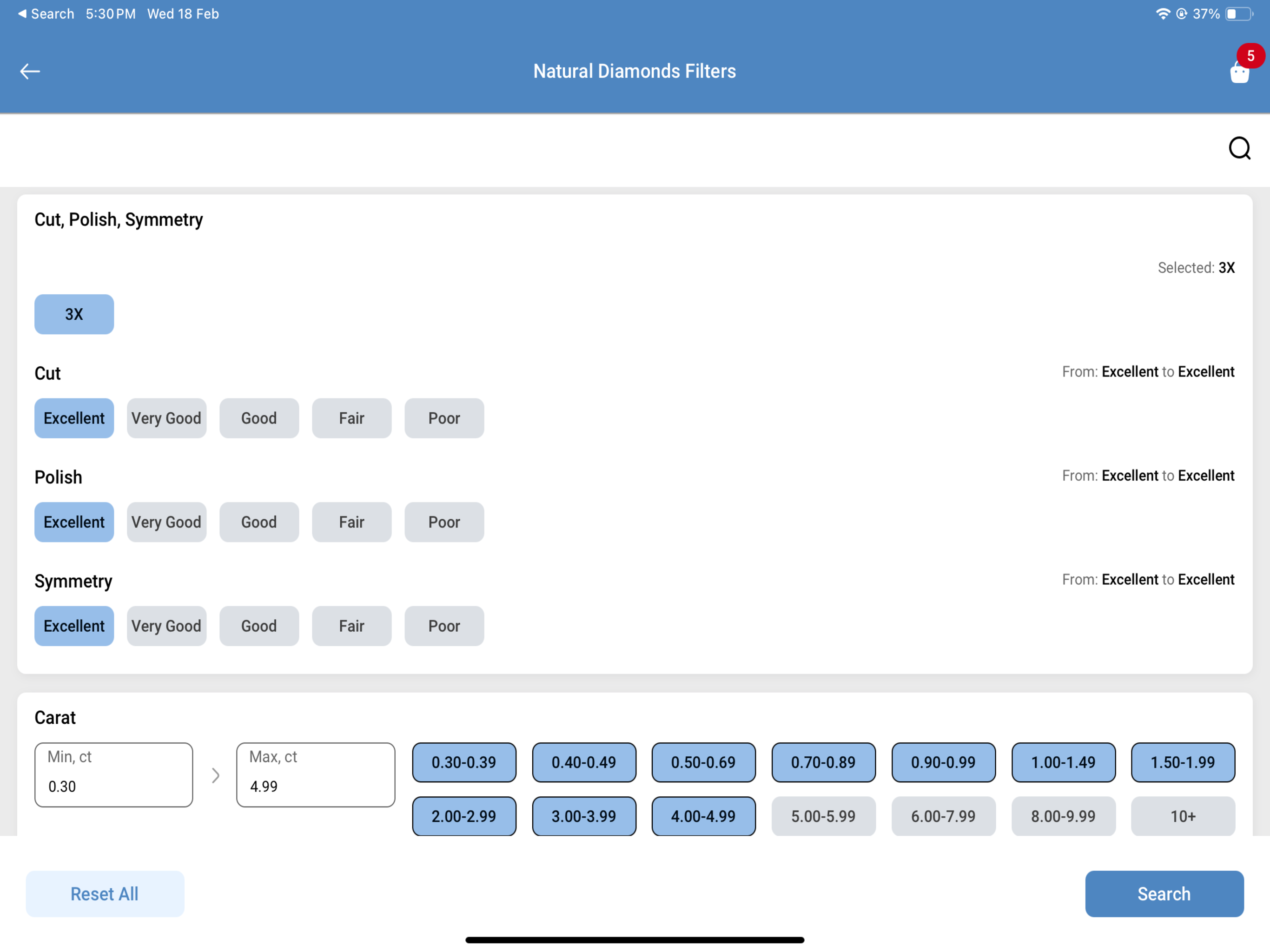Screen dimensions: 1270x952
Task: Select Very Good under Polish
Action: 166,522
